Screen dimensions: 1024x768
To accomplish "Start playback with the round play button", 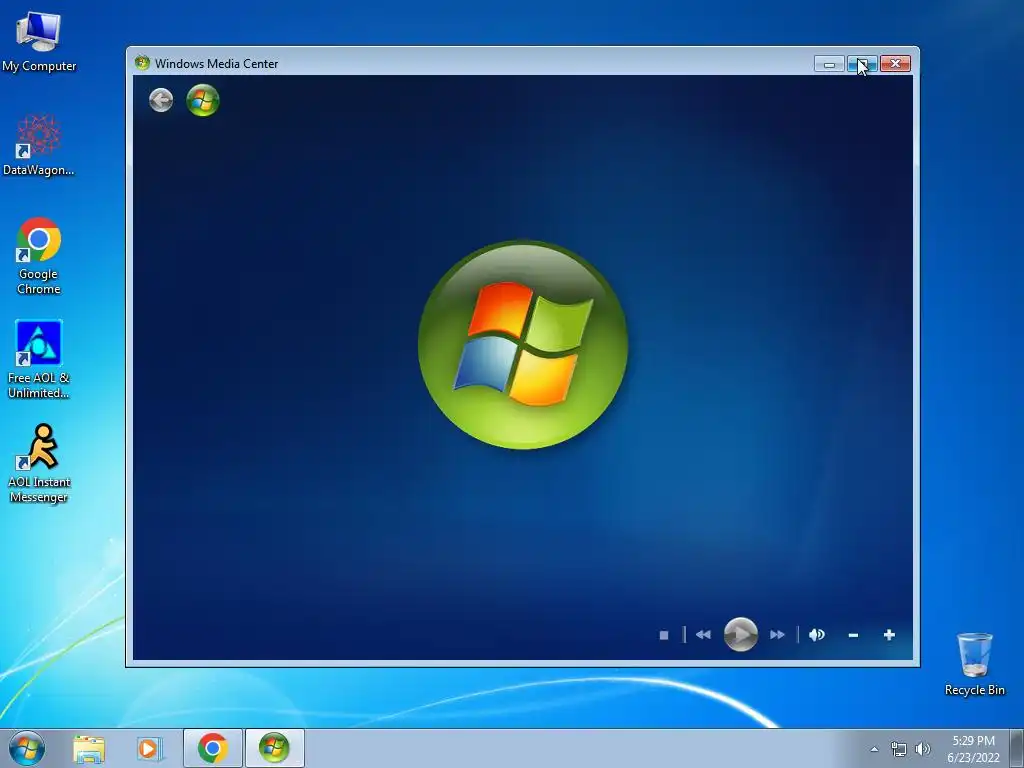I will [741, 634].
